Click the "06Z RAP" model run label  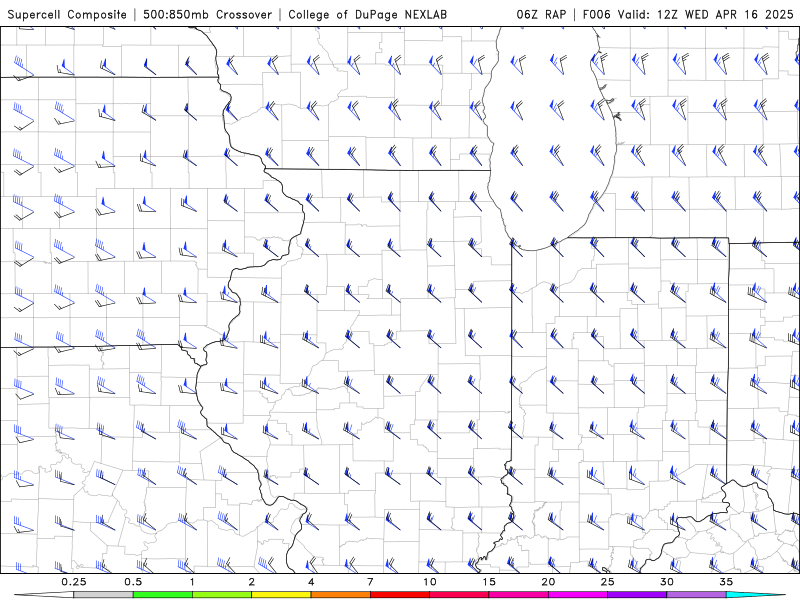tap(541, 14)
